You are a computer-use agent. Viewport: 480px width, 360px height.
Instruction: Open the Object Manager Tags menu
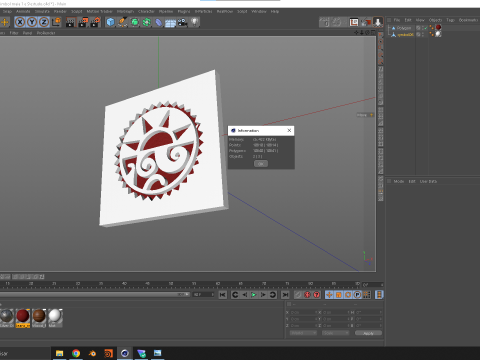click(x=450, y=20)
